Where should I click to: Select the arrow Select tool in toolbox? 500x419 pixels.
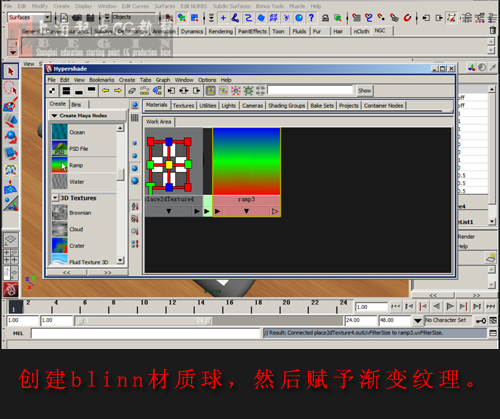click(x=11, y=72)
